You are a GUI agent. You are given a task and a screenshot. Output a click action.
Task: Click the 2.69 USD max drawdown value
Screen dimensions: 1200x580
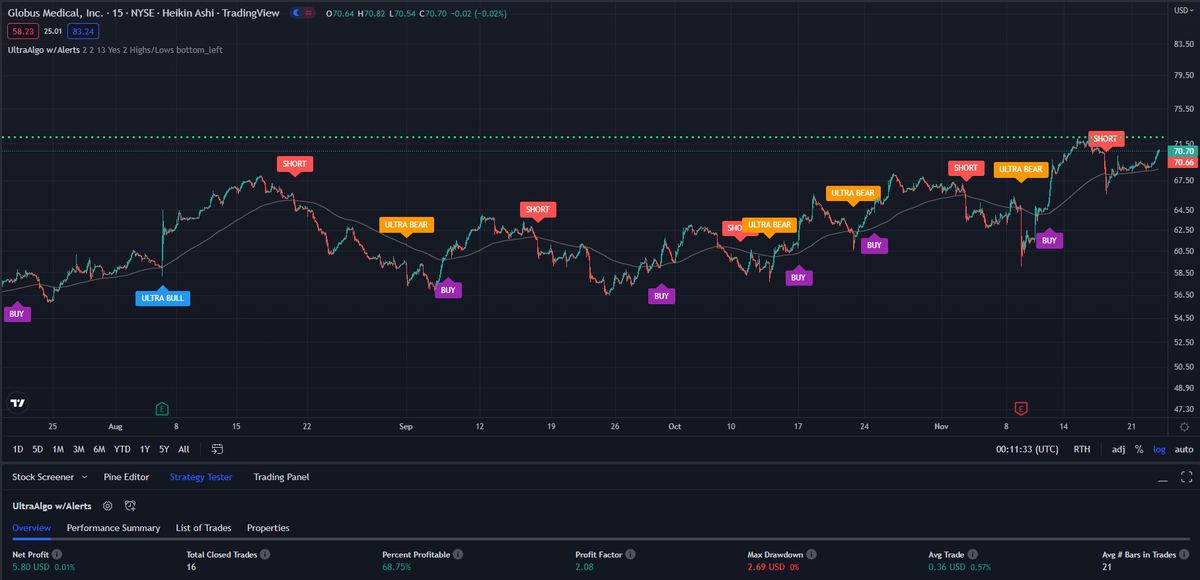pyautogui.click(x=766, y=567)
